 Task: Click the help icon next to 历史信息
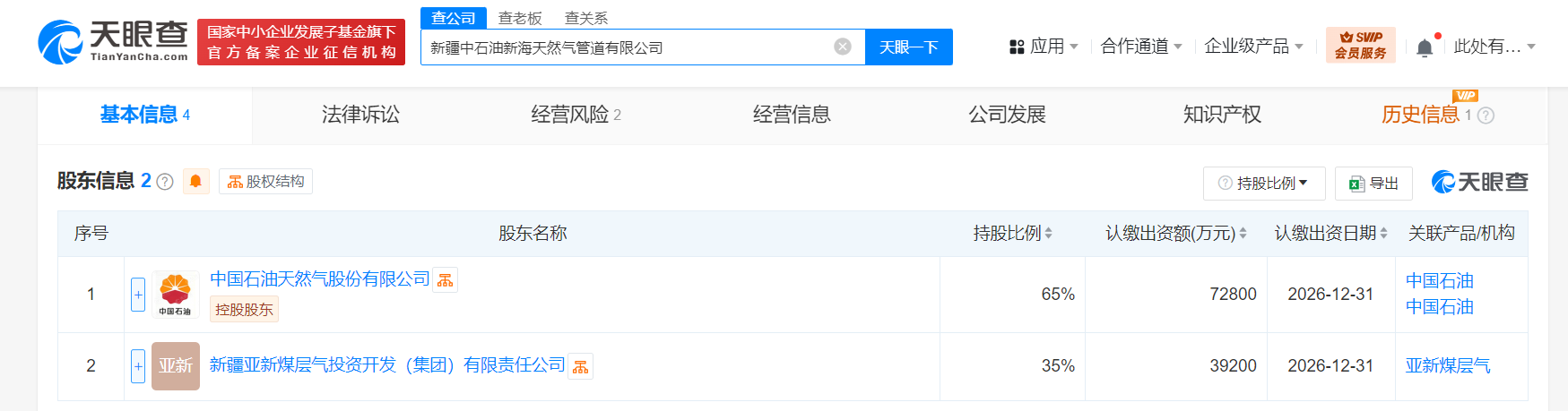pos(1486,116)
